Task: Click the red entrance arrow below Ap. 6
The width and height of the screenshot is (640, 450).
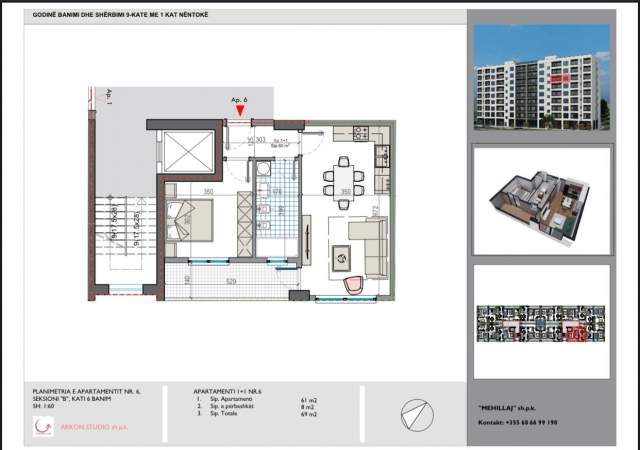Action: click(240, 110)
